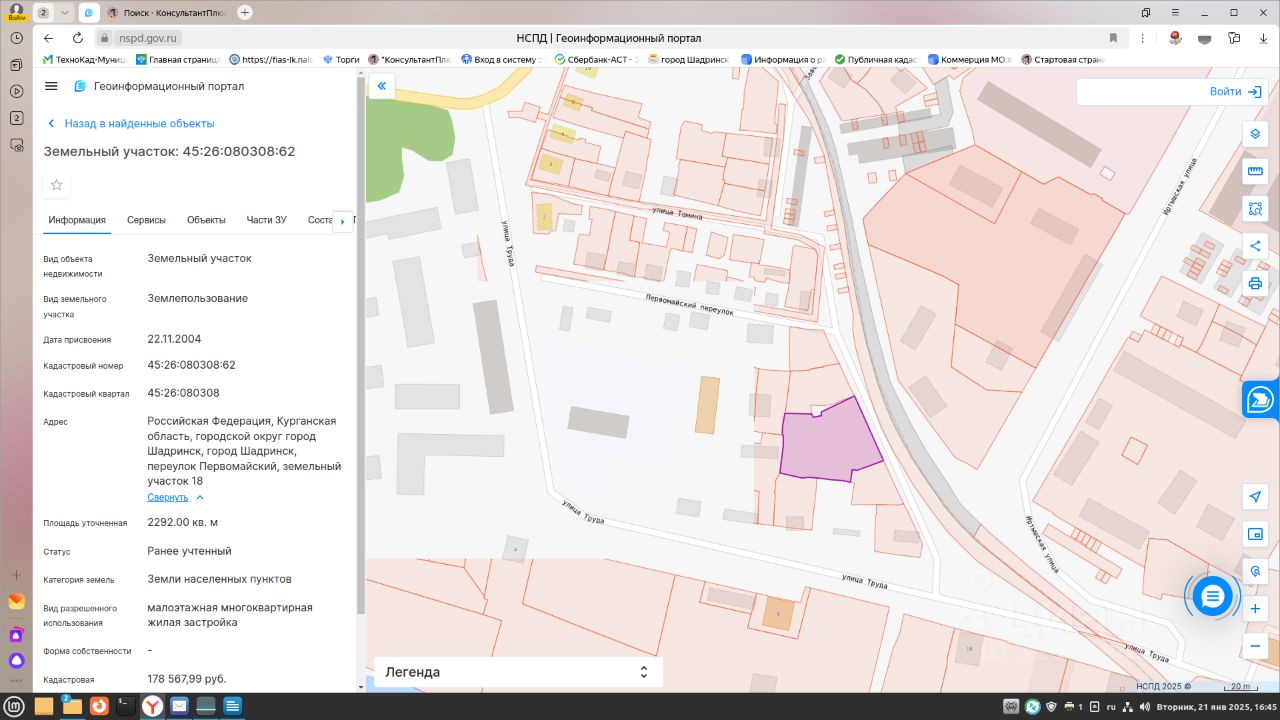Viewport: 1280px width, 720px height.
Task: Zoom in on the map with plus
Action: 1255,609
